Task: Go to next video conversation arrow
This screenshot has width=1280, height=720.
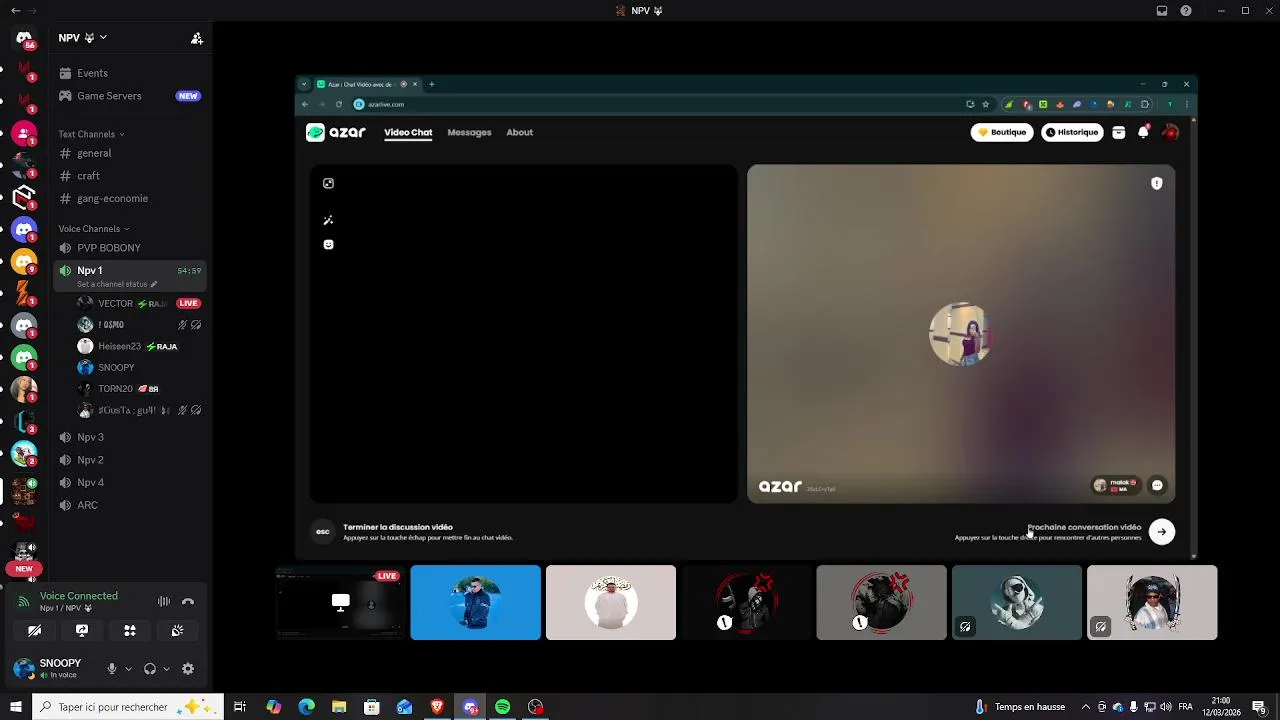Action: (x=1162, y=532)
